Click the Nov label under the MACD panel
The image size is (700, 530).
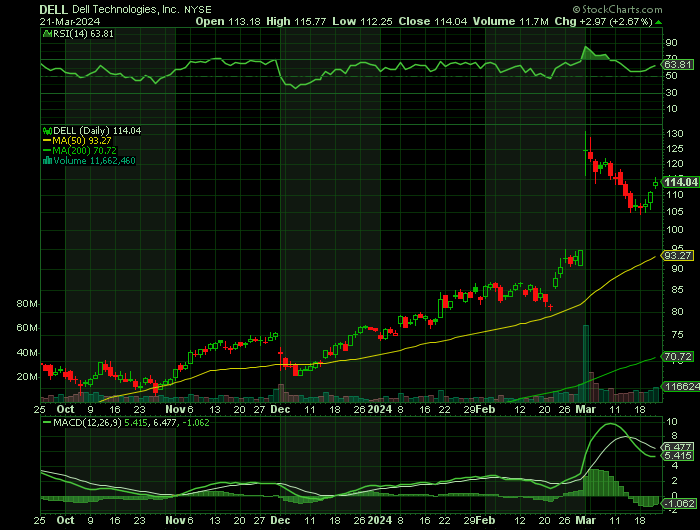(175, 521)
